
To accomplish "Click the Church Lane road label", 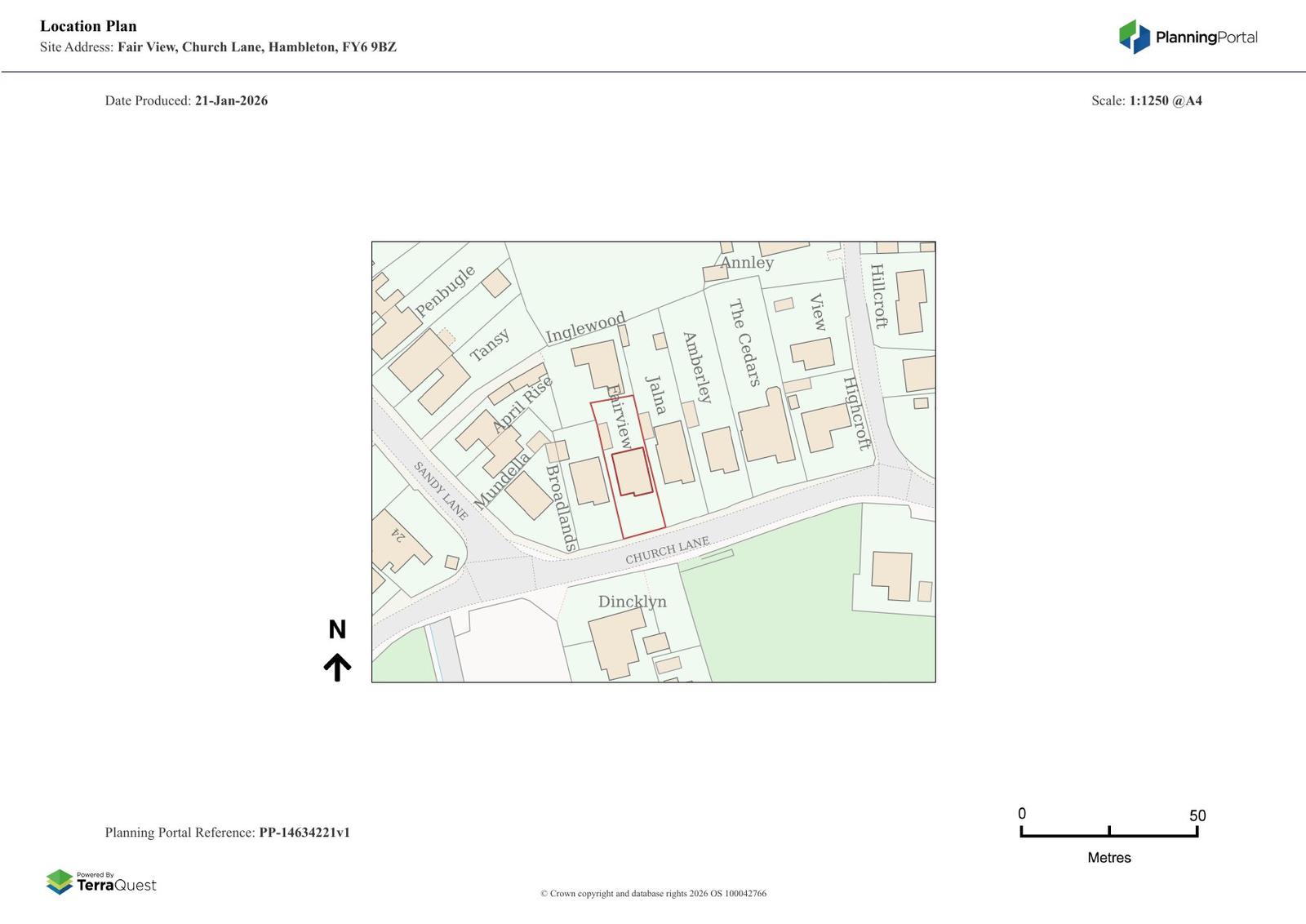I will (667, 551).
